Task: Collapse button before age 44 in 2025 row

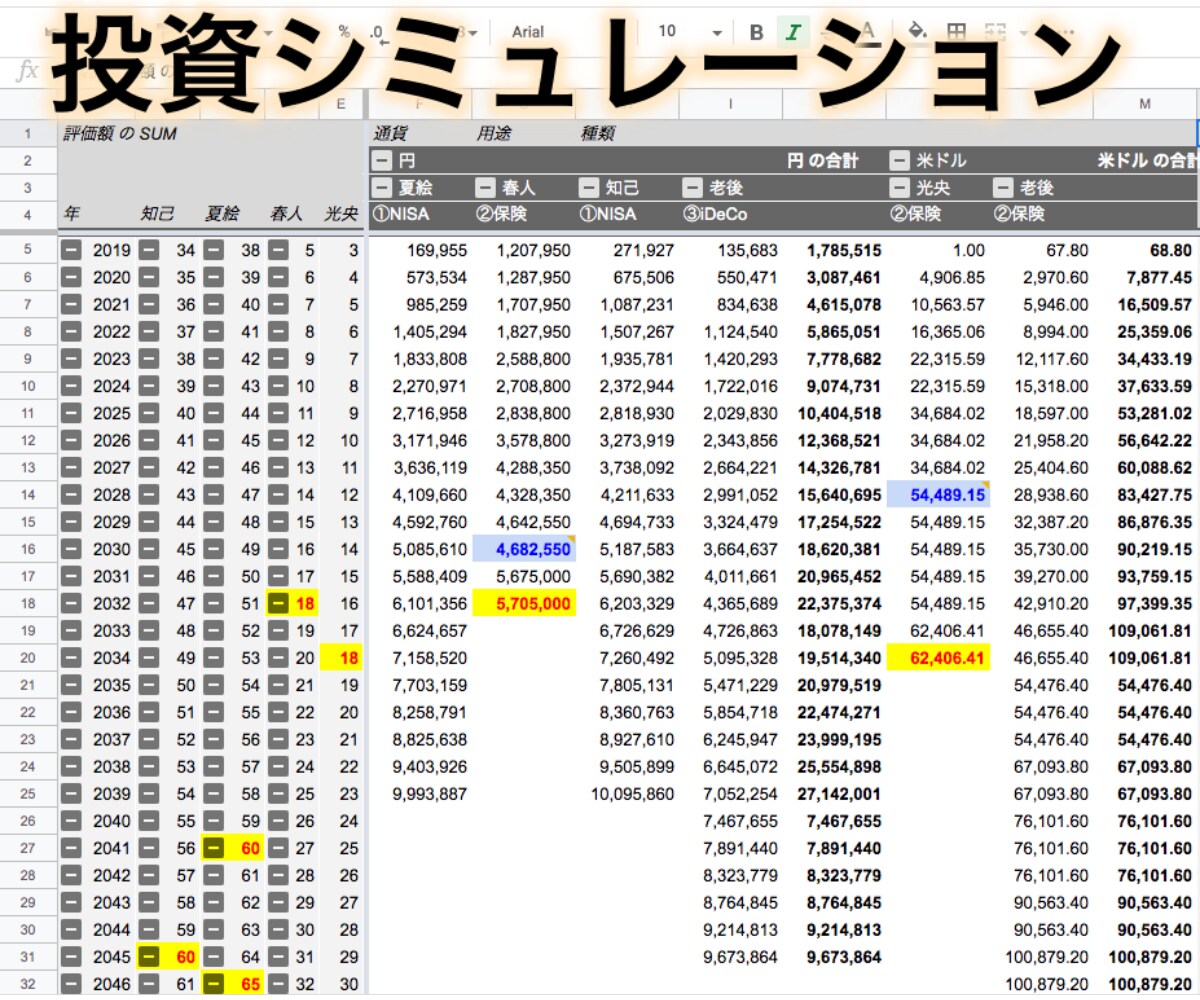Action: pos(214,413)
